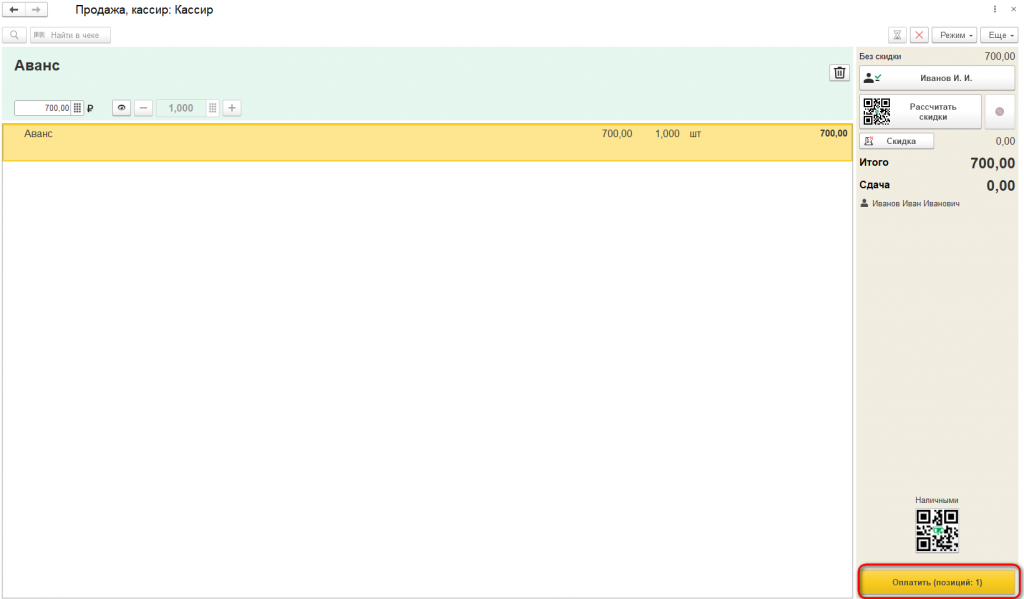Click the forward arrow navigation icon
This screenshot has height=599, width=1024.
pyautogui.click(x=37, y=10)
